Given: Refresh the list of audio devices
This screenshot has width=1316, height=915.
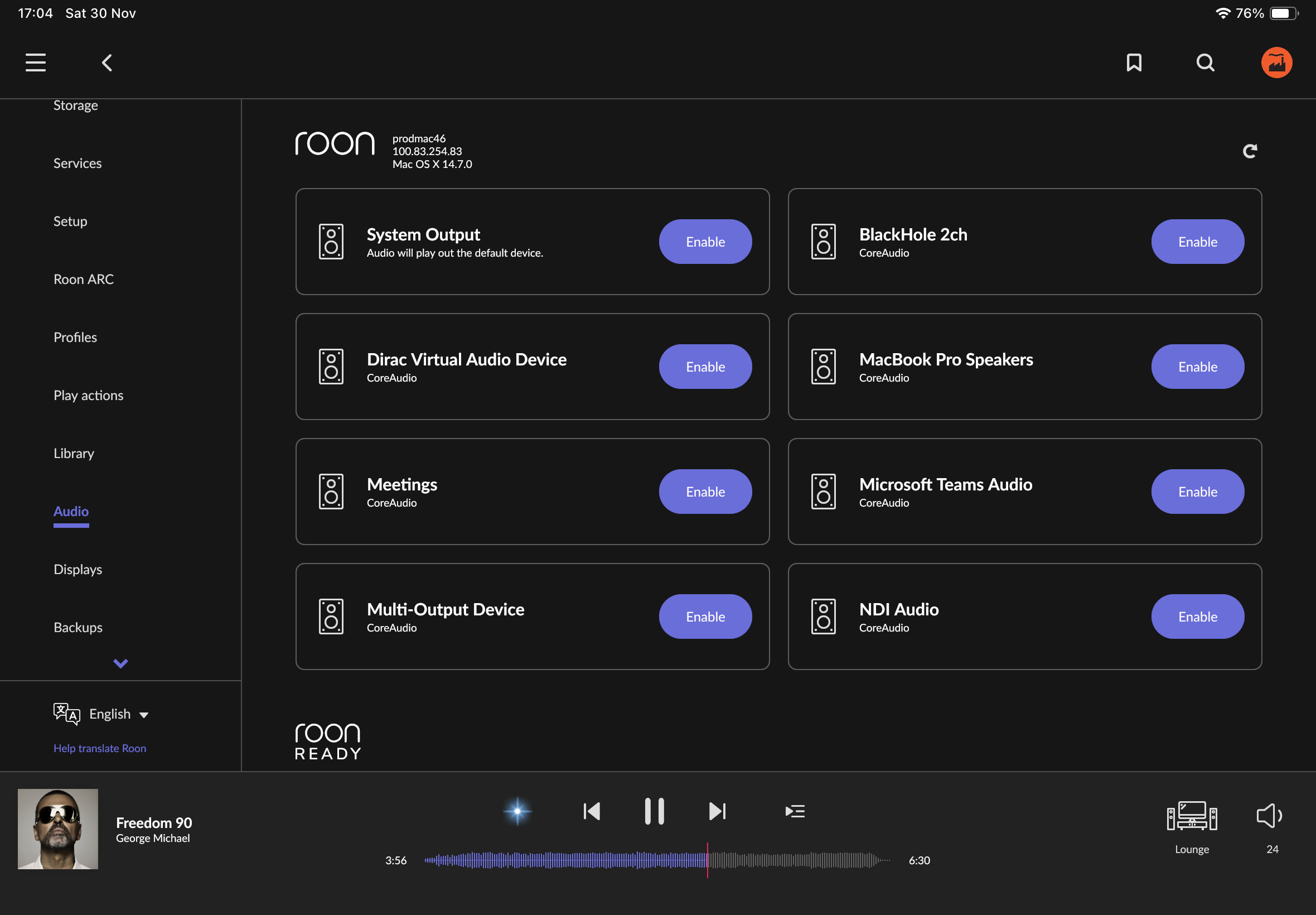Looking at the screenshot, I should pyautogui.click(x=1250, y=150).
